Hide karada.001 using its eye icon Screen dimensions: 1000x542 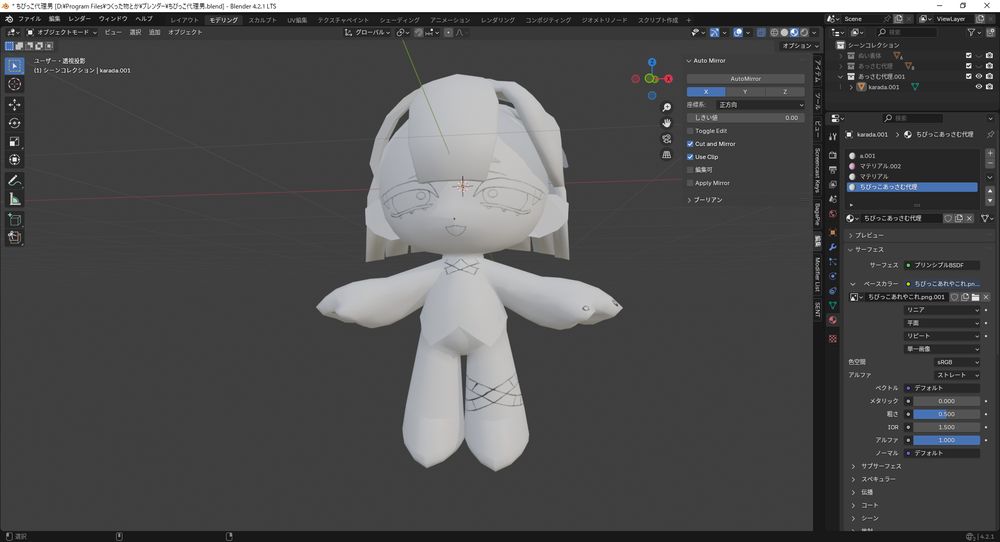tap(978, 87)
